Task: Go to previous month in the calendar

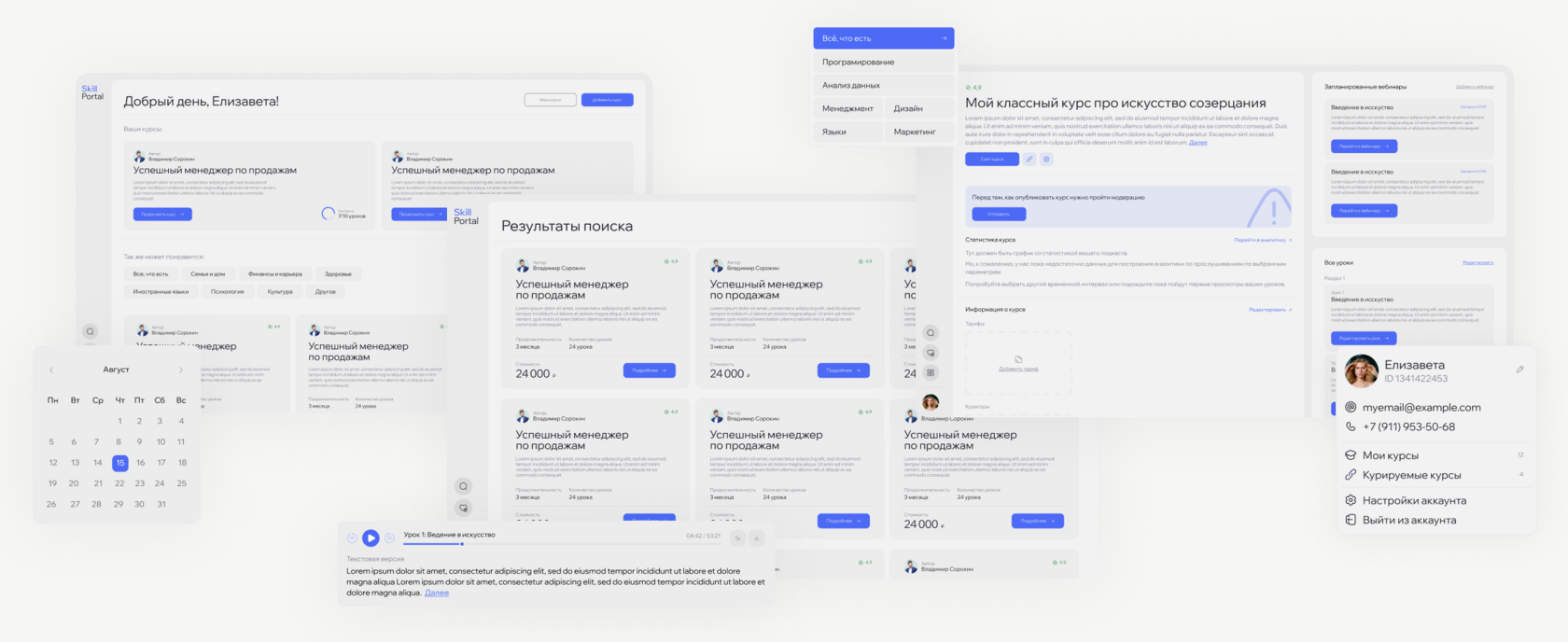Action: click(51, 370)
